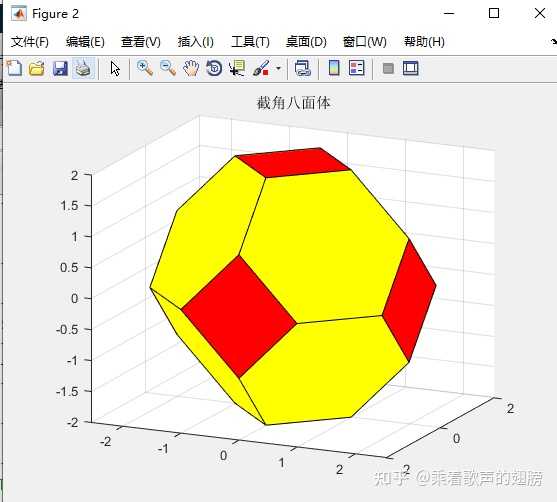This screenshot has width=557, height=502.
Task: Expand the brush color dropdown arrow
Action: pos(278,68)
